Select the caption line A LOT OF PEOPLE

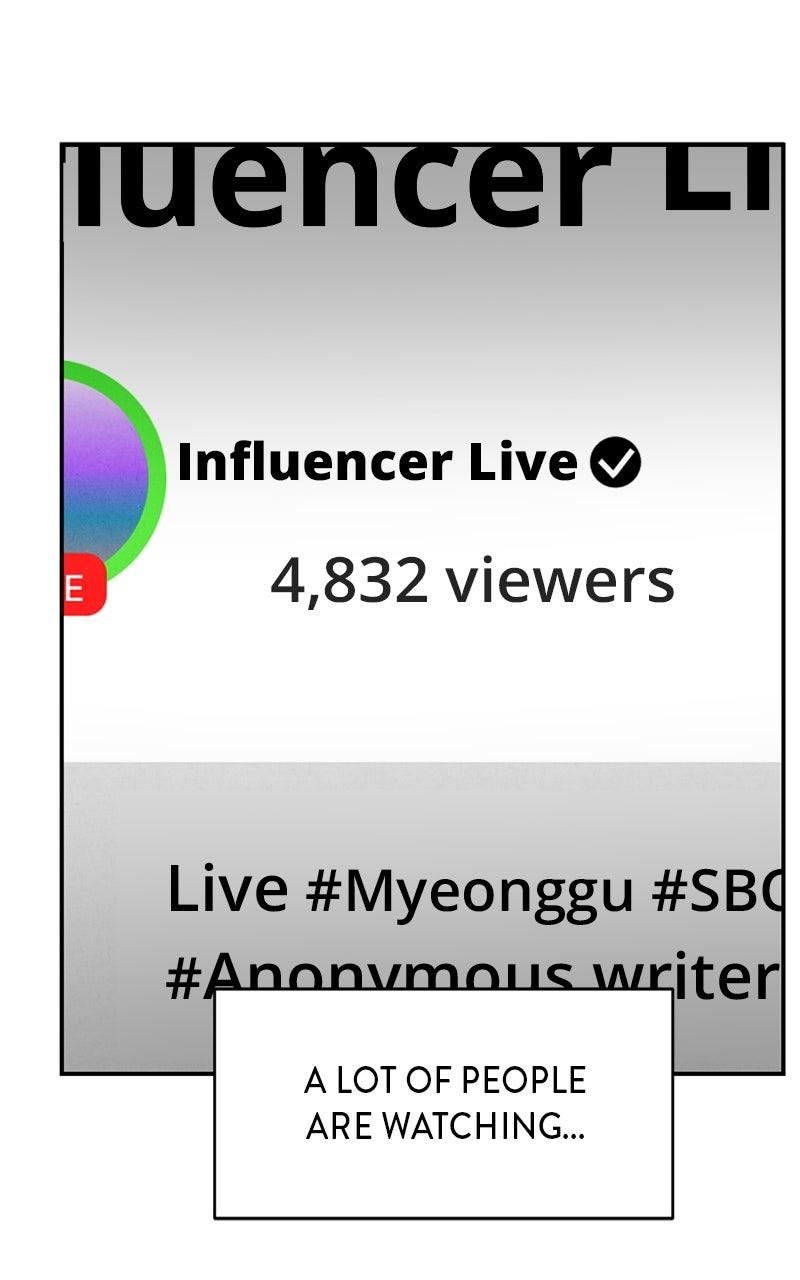pos(445,1081)
